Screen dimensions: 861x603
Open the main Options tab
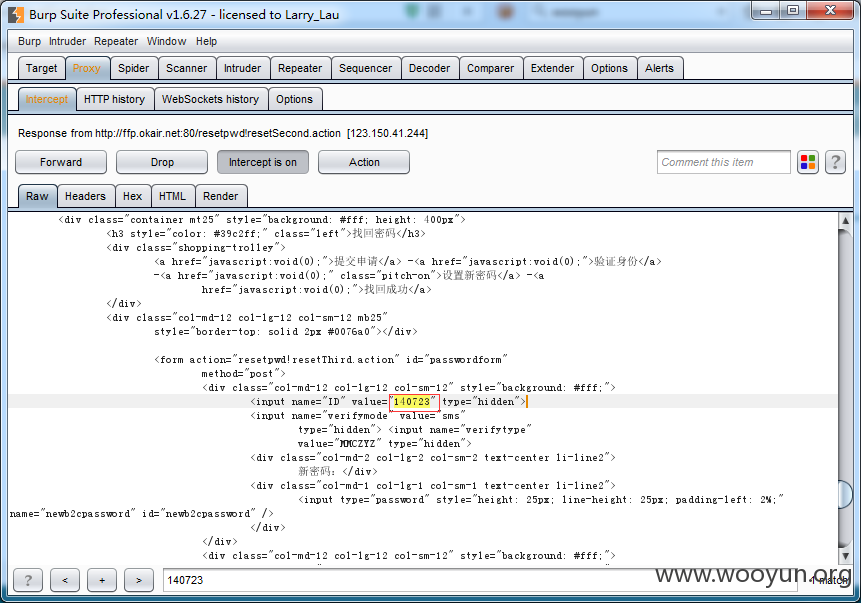[610, 68]
